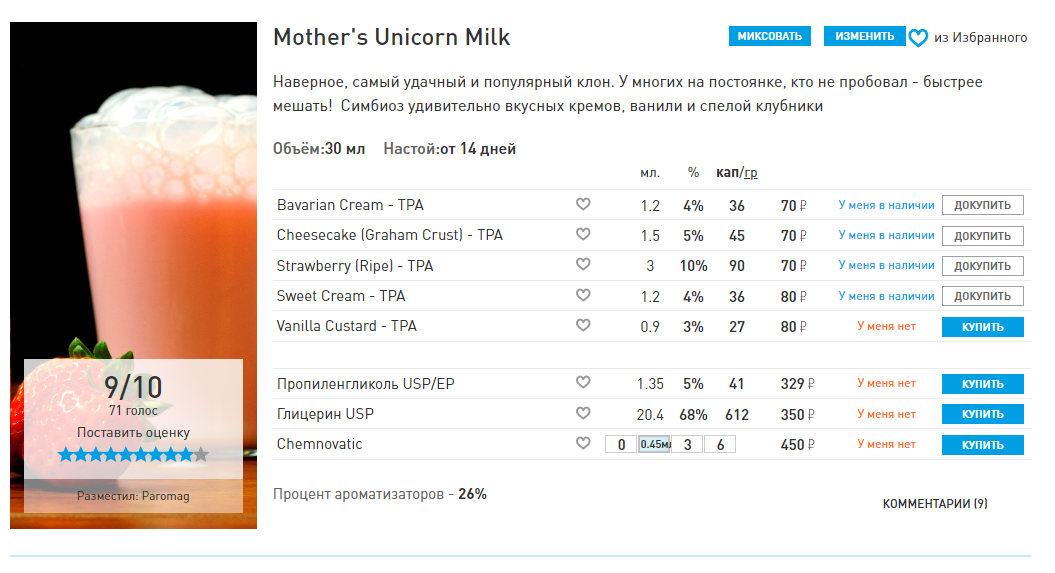The height and width of the screenshot is (573, 1055).
Task: Click ДОКУПИТЬ for Bavarian Cream - TPA
Action: [x=982, y=206]
